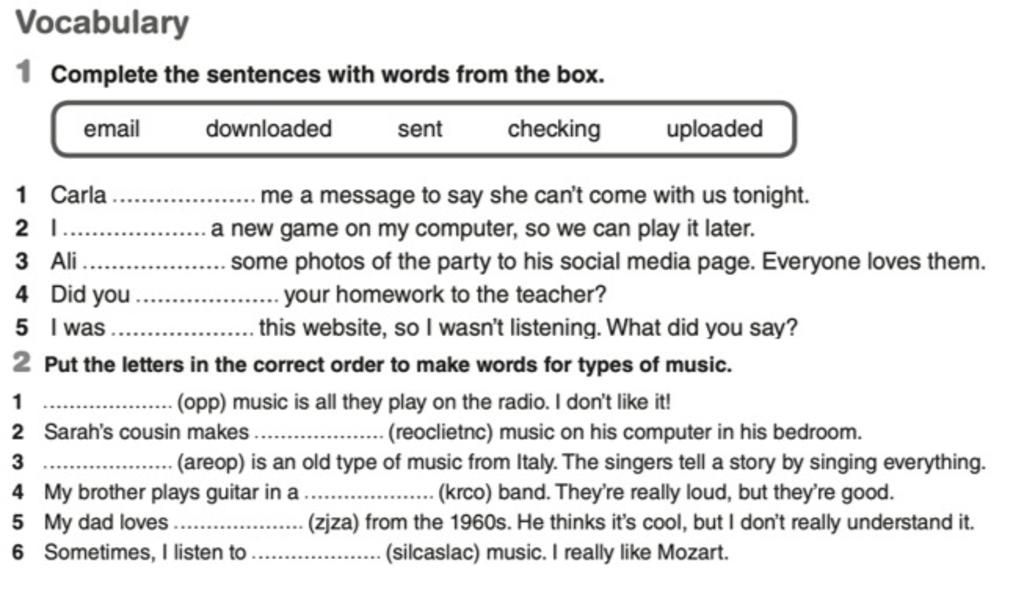This screenshot has height=593, width=1024.
Task: Click the Vocabulary heading
Action: (x=102, y=23)
